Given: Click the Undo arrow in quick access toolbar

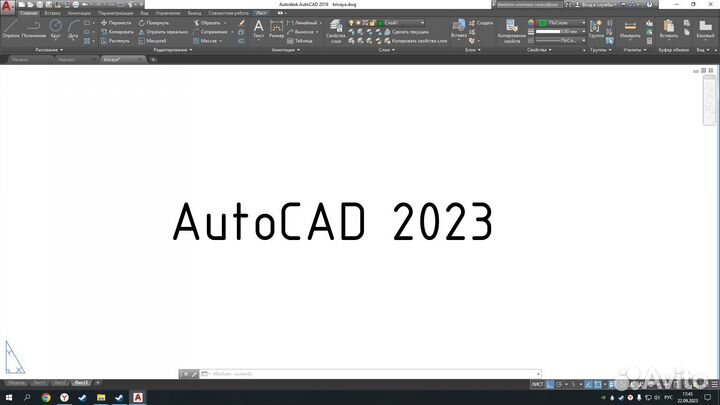Looking at the screenshot, I should (85, 5).
